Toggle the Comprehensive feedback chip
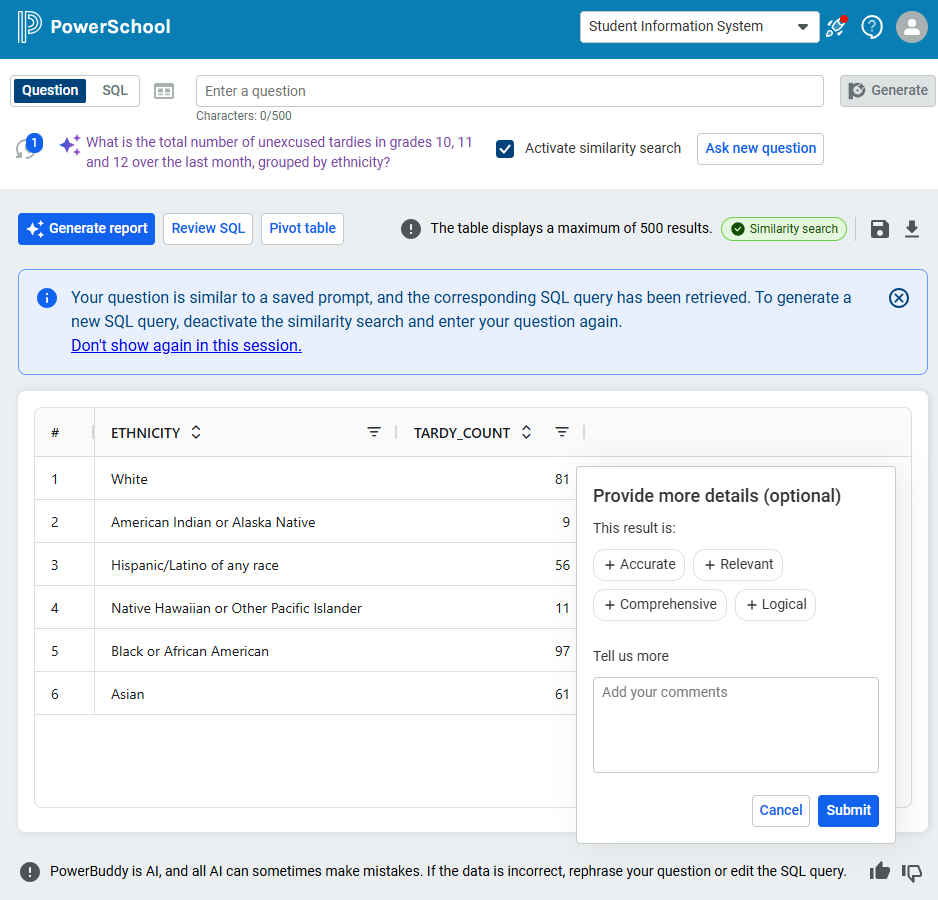 point(660,605)
